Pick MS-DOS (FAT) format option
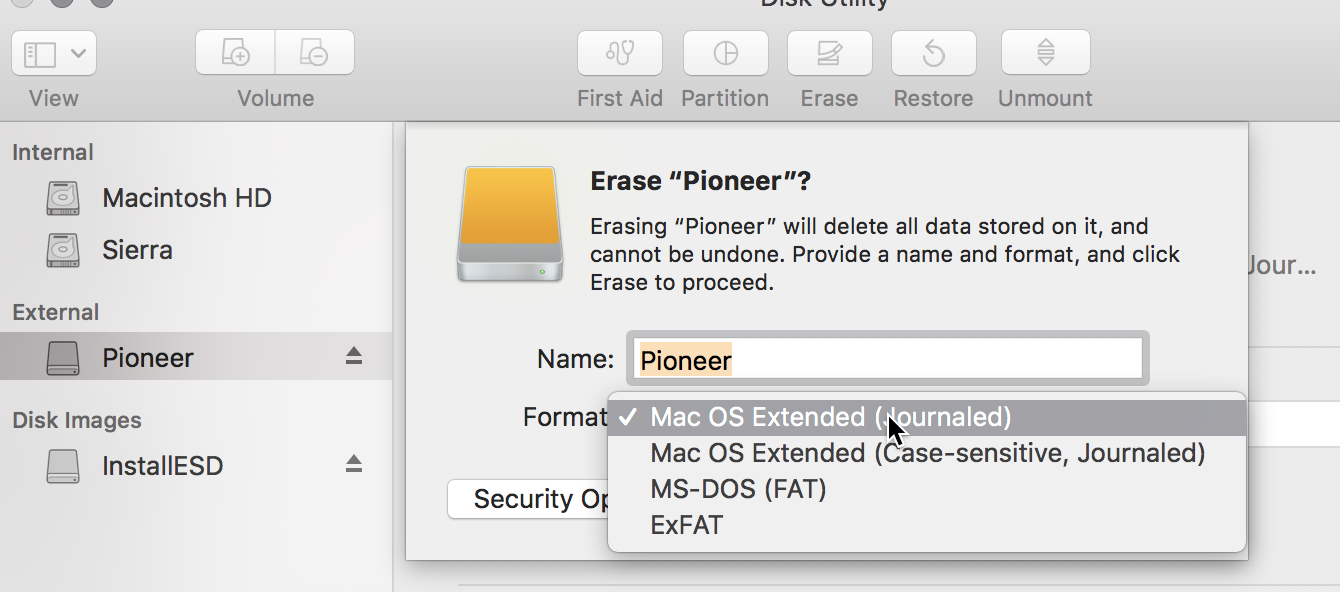Screen dimensions: 1340x592 pyautogui.click(x=738, y=489)
